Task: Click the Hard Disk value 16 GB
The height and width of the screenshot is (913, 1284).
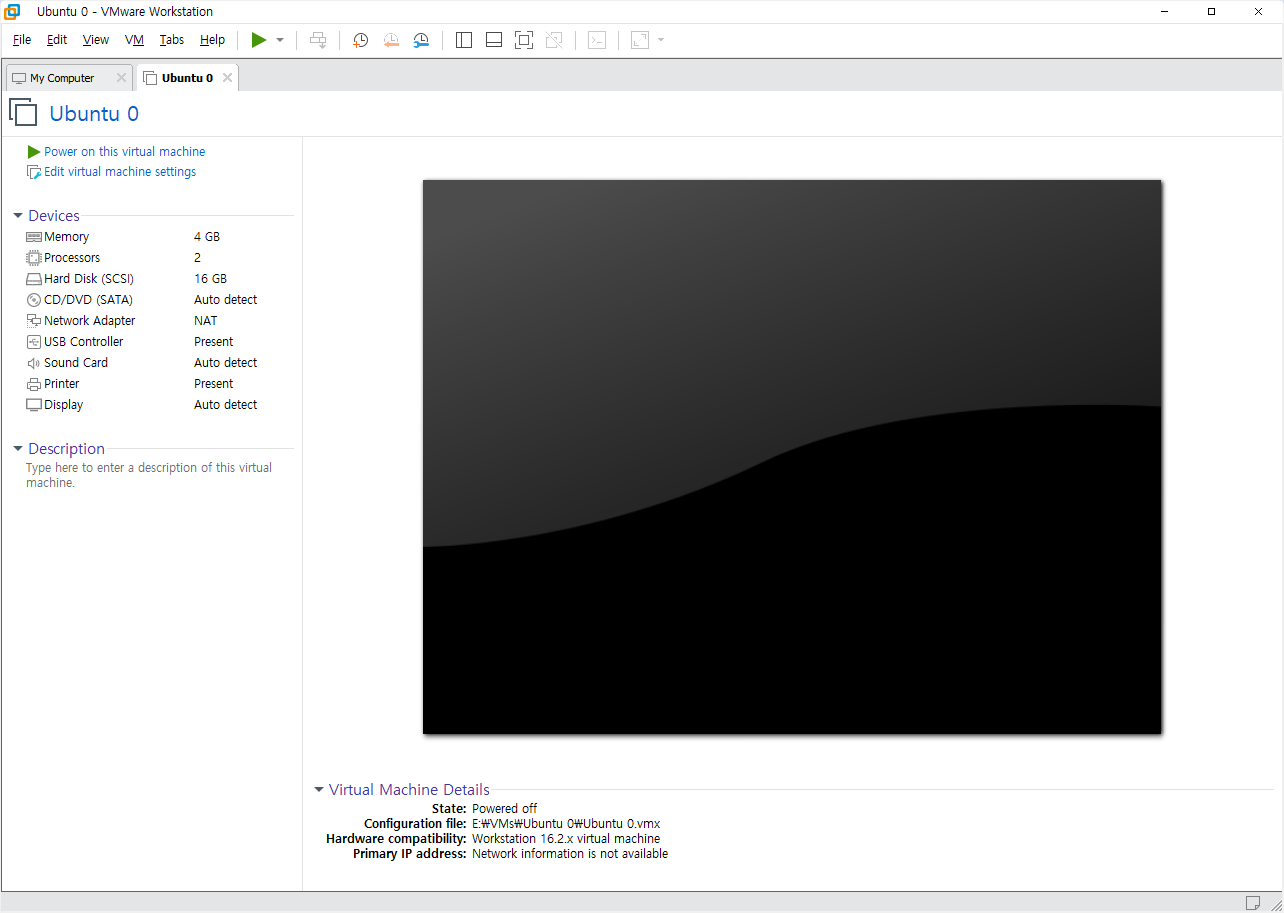Action: (x=211, y=279)
